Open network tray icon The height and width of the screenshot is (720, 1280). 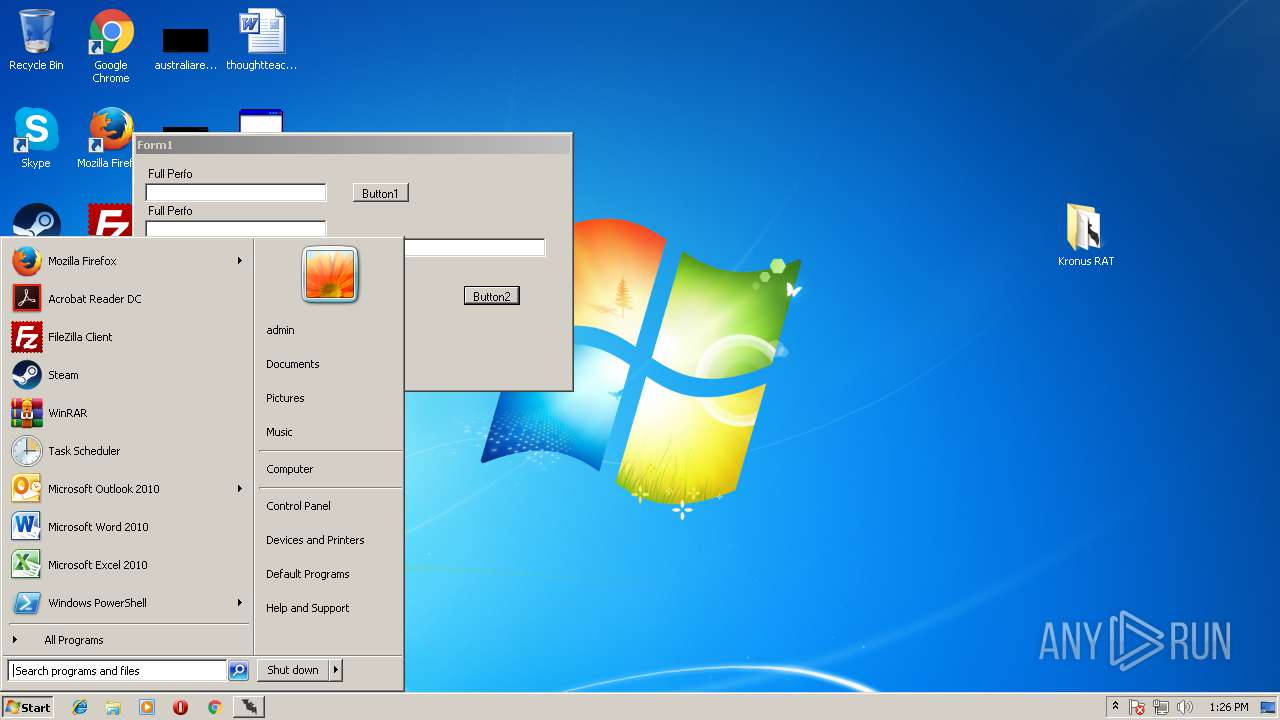pyautogui.click(x=1161, y=707)
